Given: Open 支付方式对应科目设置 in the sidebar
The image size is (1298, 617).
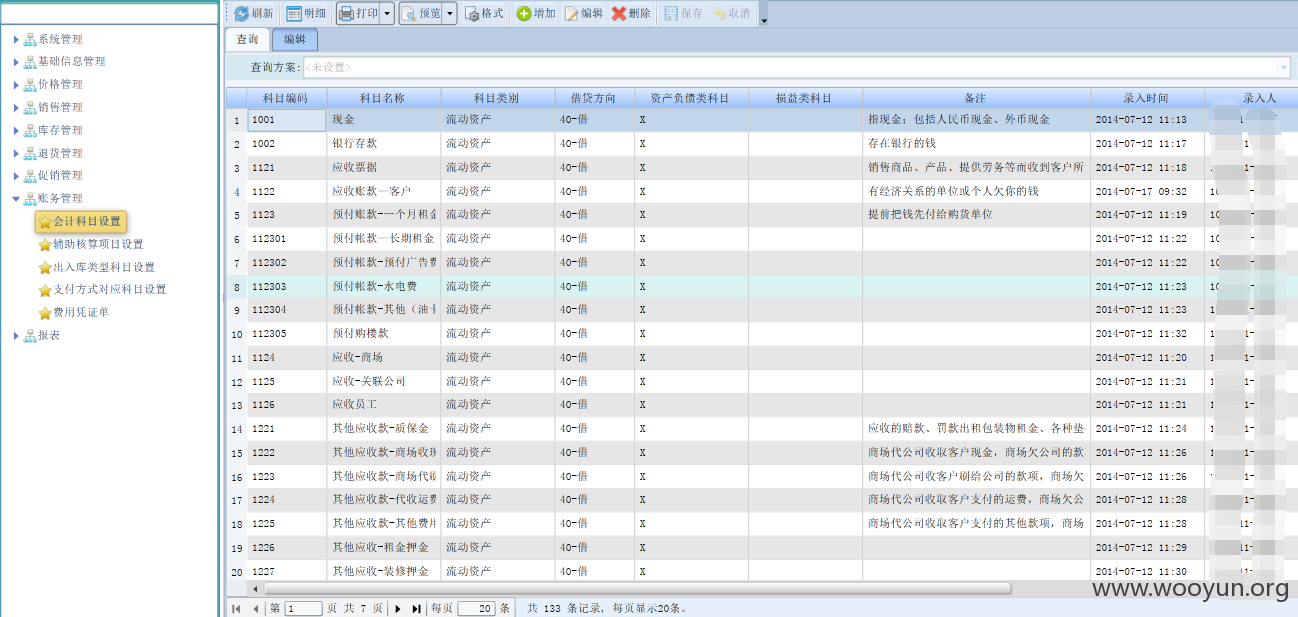Looking at the screenshot, I should coord(102,289).
